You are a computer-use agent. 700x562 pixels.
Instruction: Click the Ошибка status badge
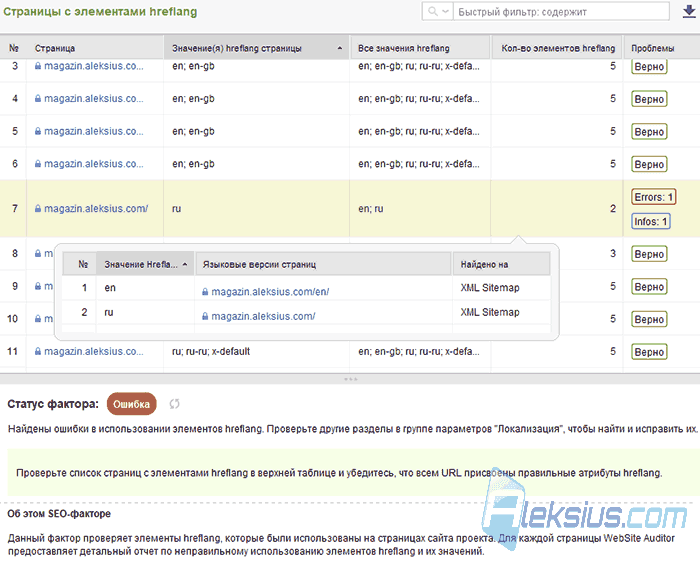pyautogui.click(x=131, y=404)
